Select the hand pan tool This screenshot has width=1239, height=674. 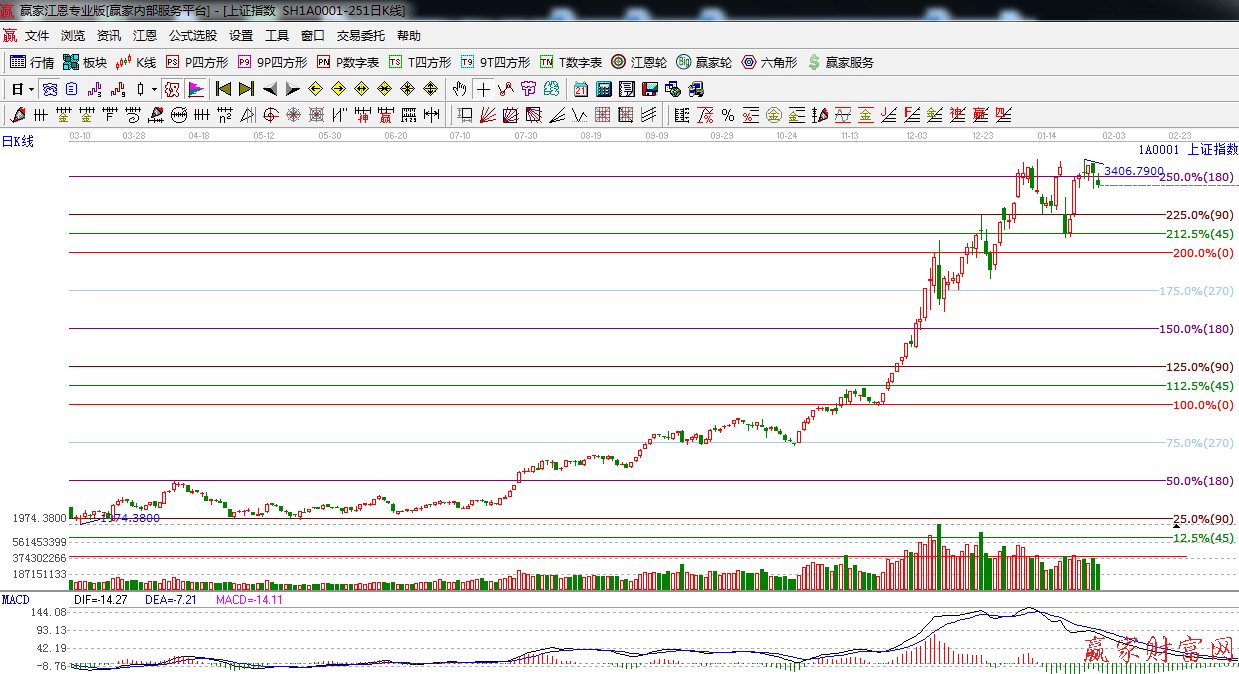(x=459, y=89)
